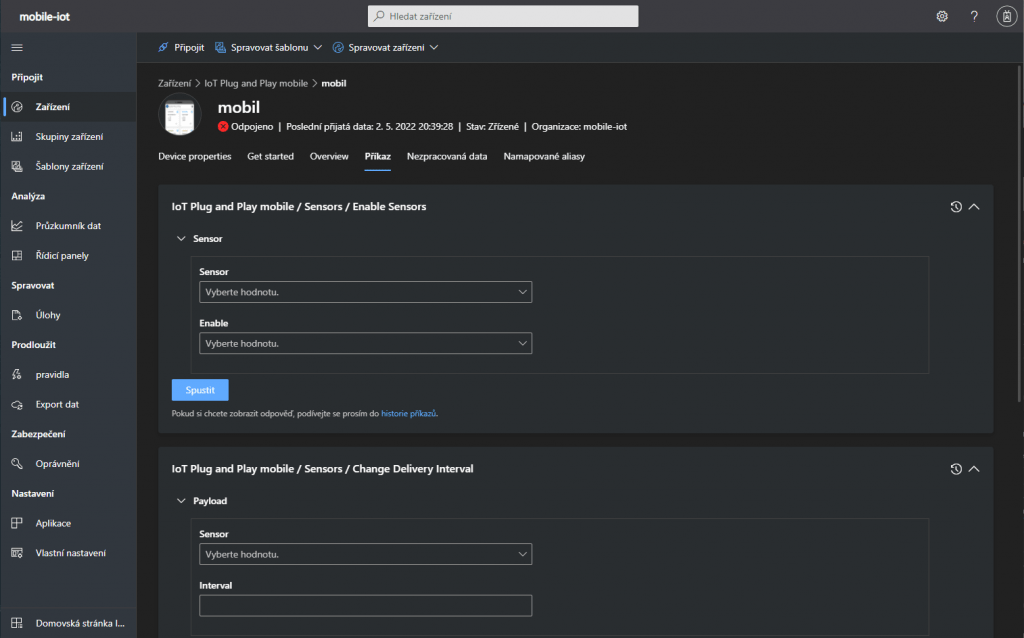Open command history for Change Delivery Interval
This screenshot has height=638, width=1024.
[956, 469]
